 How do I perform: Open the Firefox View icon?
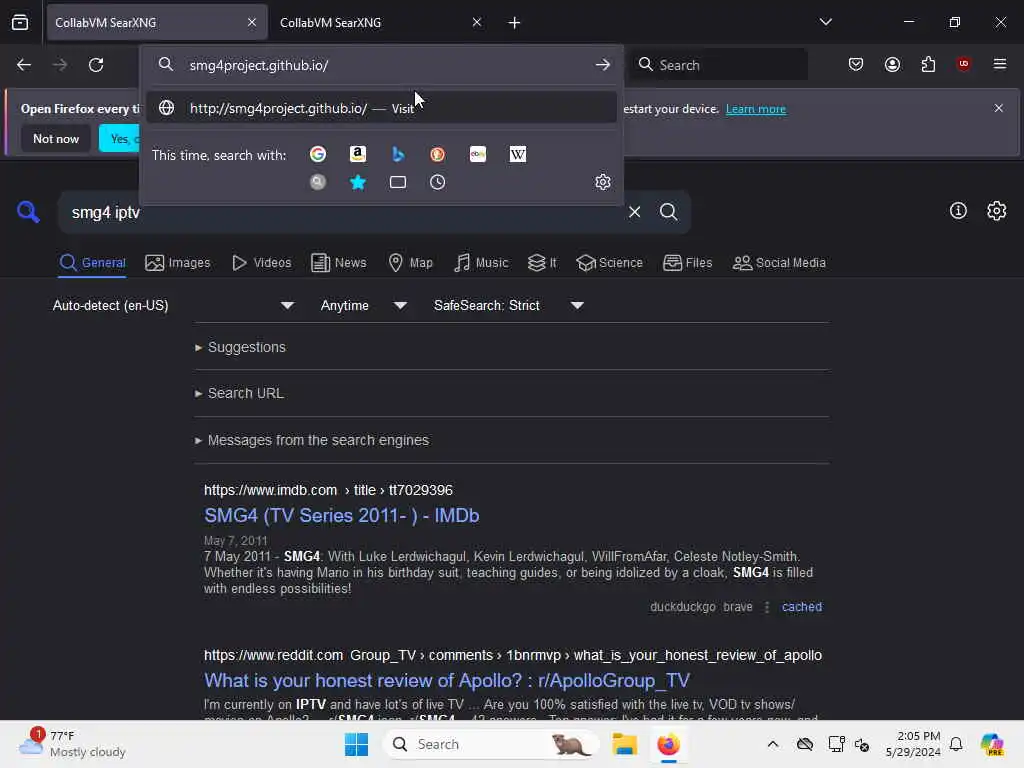pyautogui.click(x=20, y=23)
